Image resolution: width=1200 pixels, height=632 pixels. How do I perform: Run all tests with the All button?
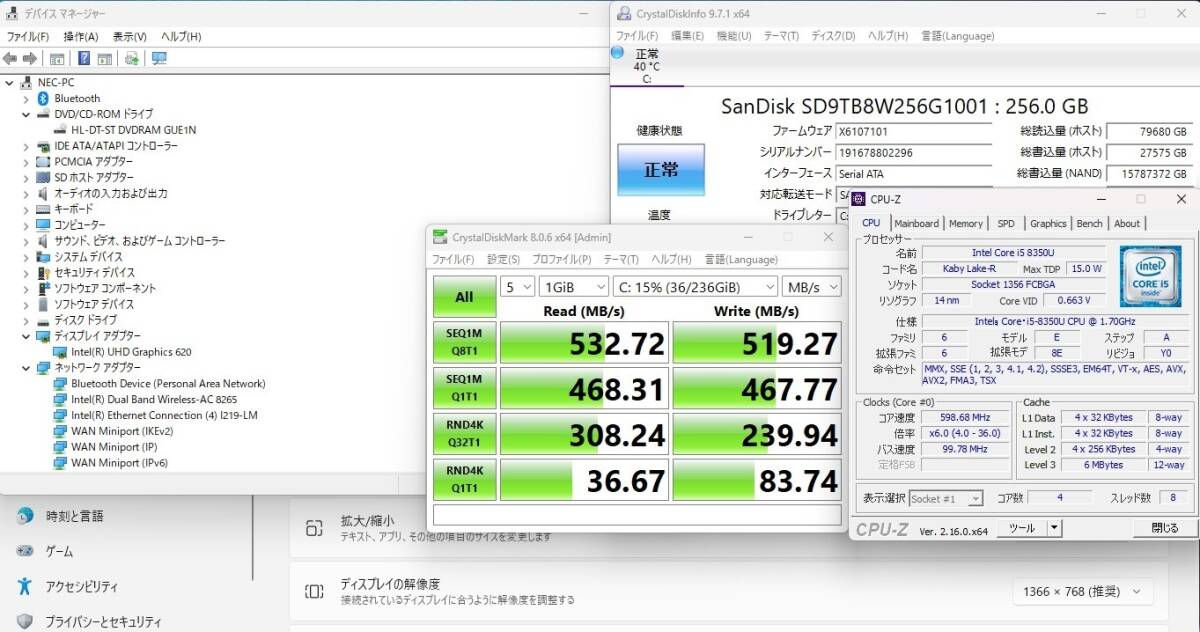coord(463,297)
